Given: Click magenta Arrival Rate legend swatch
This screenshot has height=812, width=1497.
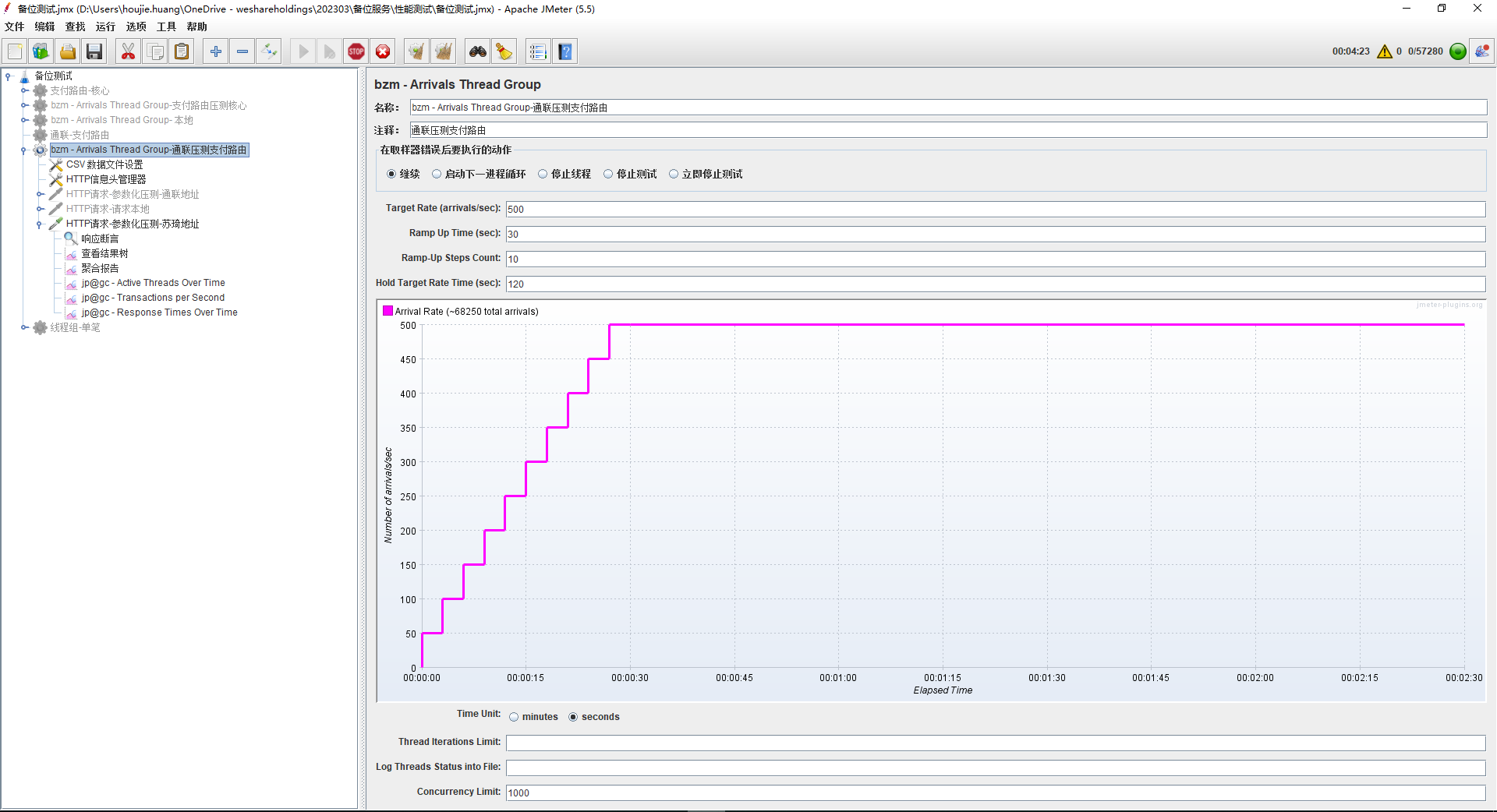Looking at the screenshot, I should [388, 311].
